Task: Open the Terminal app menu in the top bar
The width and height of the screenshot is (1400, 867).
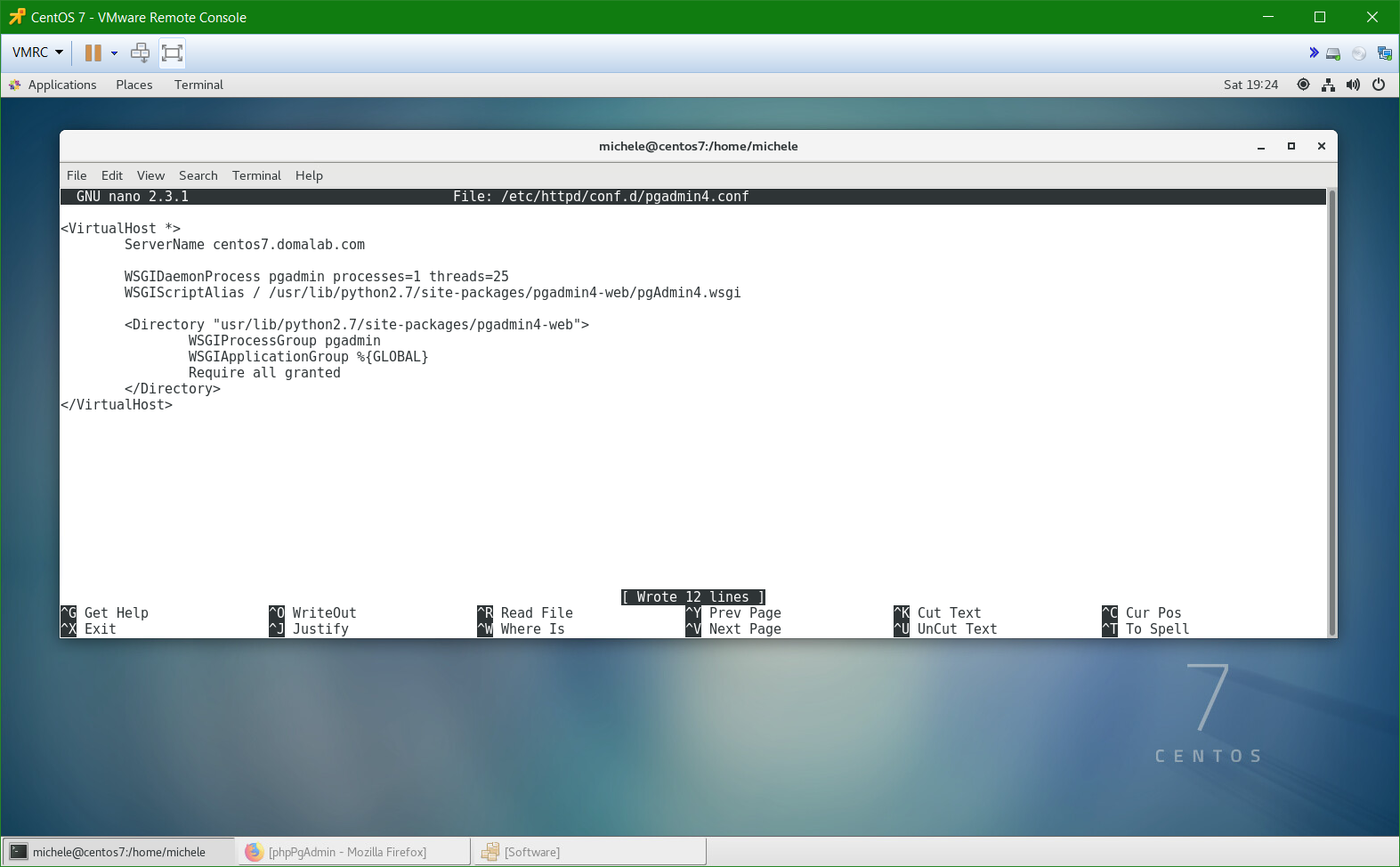Action: tap(198, 85)
